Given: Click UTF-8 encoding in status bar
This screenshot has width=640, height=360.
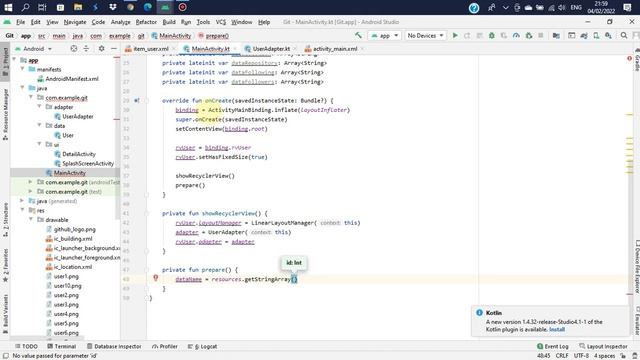Looking at the screenshot, I should pos(581,356).
